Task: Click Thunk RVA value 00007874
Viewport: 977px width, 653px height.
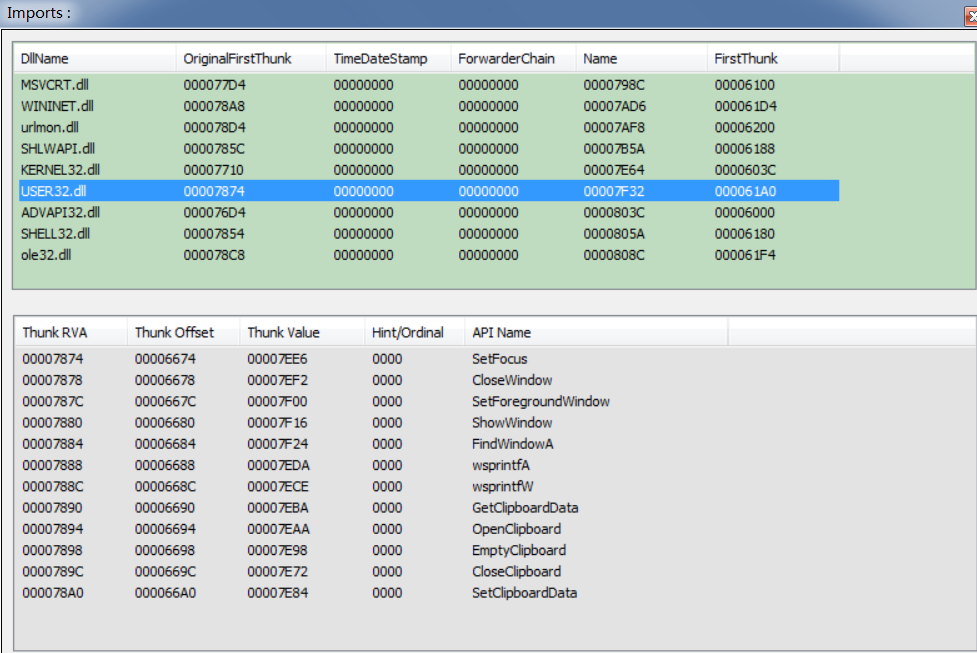Action: (x=53, y=359)
